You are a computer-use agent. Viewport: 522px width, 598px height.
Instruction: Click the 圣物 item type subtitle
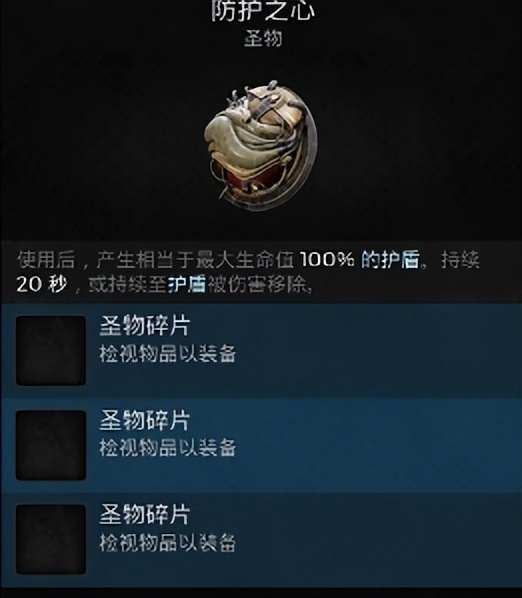263,39
